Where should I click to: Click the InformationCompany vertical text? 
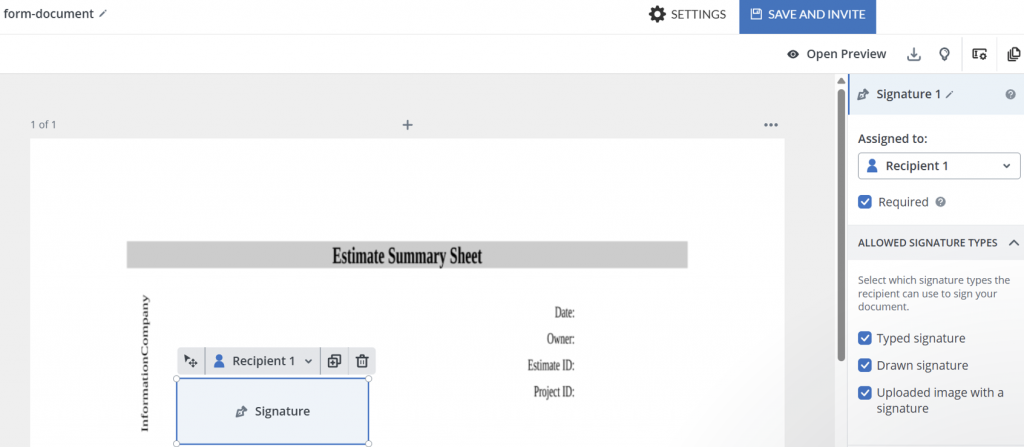145,363
